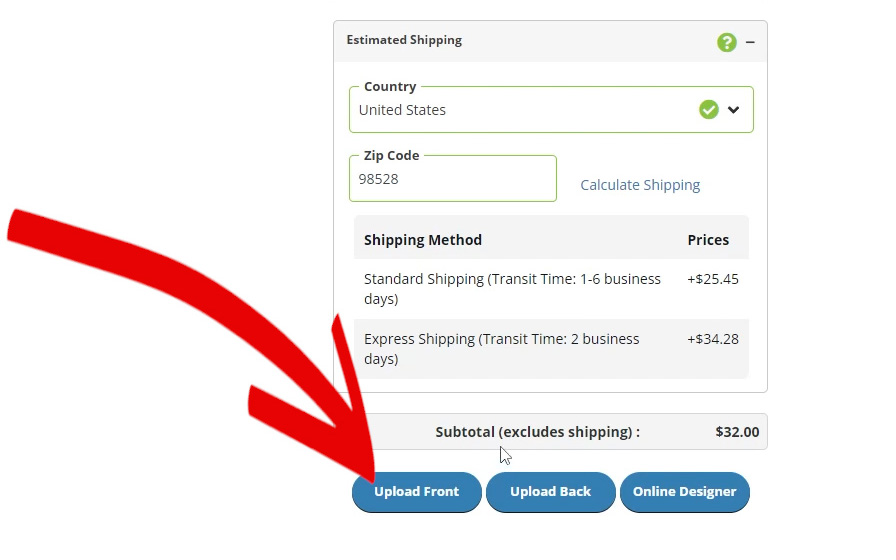Open the Country dropdown arrow
896x560 pixels.
733,110
